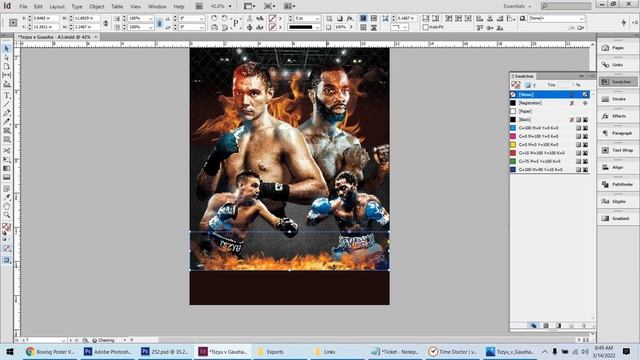This screenshot has height=360, width=640.
Task: Open the Links panel
Action: [618, 65]
